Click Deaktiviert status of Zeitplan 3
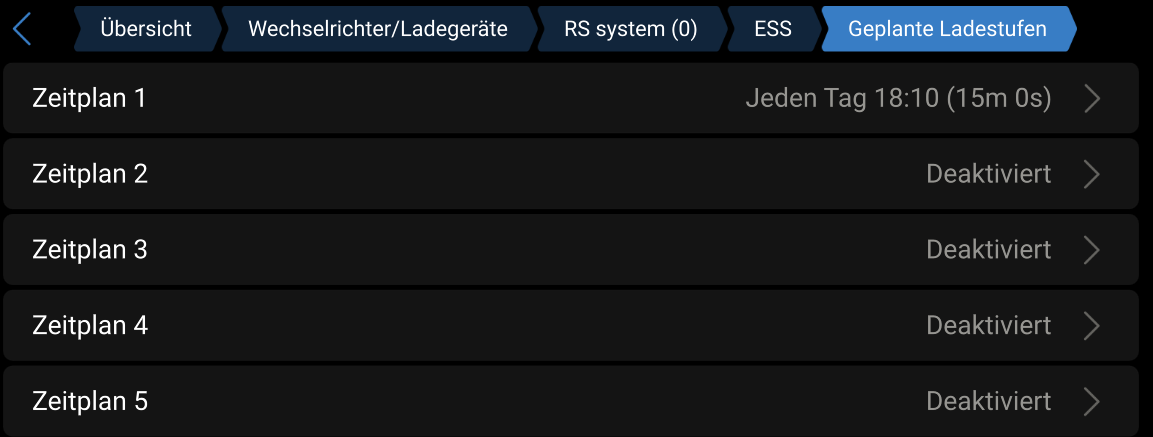This screenshot has width=1153, height=437. tap(988, 250)
